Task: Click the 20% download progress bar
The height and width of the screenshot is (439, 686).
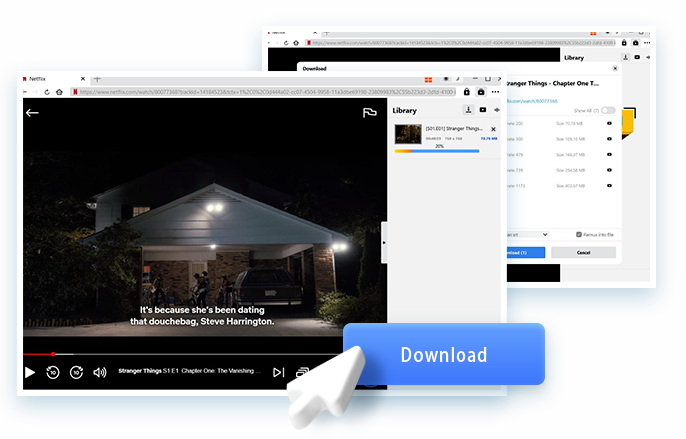Action: [x=437, y=151]
